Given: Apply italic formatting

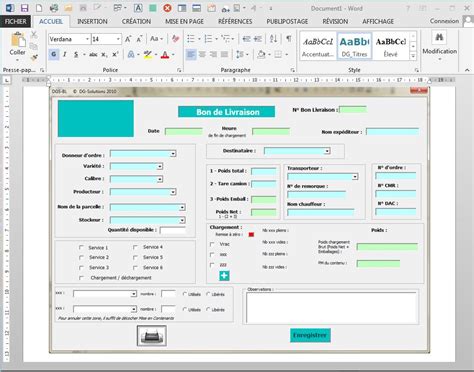Looking at the screenshot, I should 65,54.
